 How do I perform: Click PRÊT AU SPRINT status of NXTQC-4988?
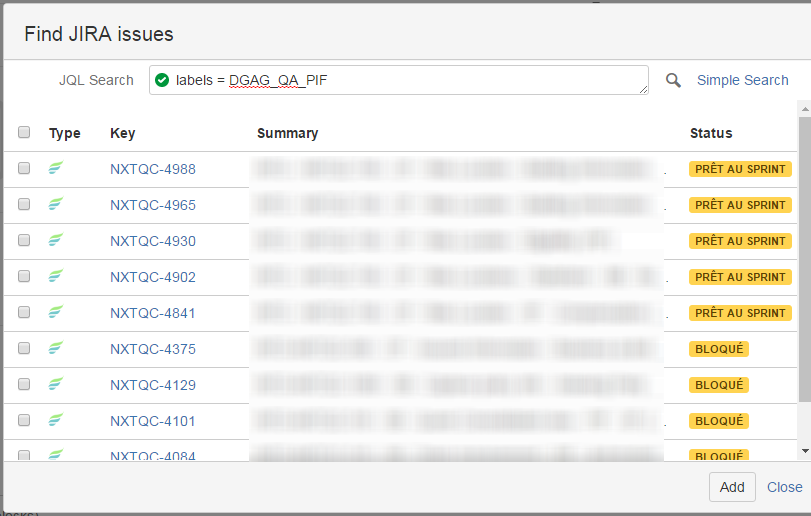coord(740,169)
